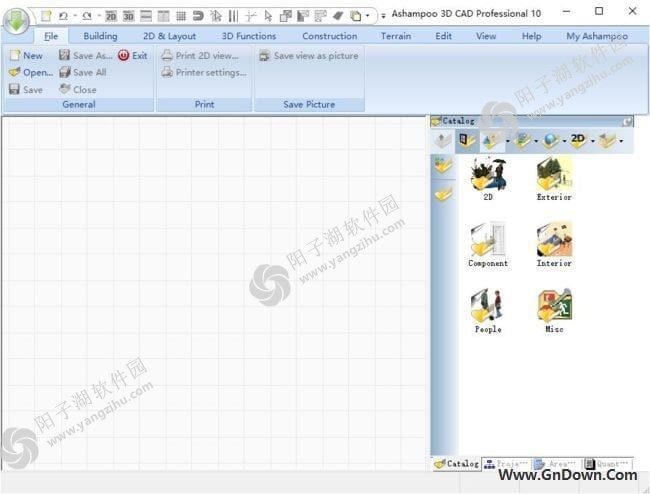650x494 pixels.
Task: Click the cursor-with-lines snap icon in toolbar
Action: pyautogui.click(x=216, y=16)
